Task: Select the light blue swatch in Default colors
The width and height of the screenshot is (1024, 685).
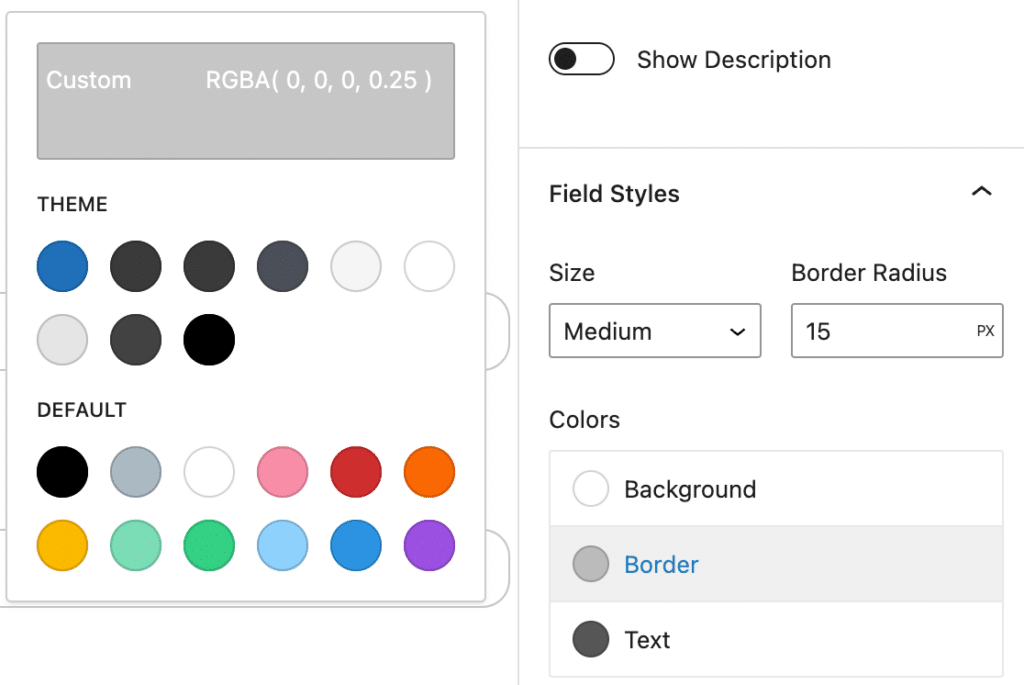Action: click(x=282, y=545)
